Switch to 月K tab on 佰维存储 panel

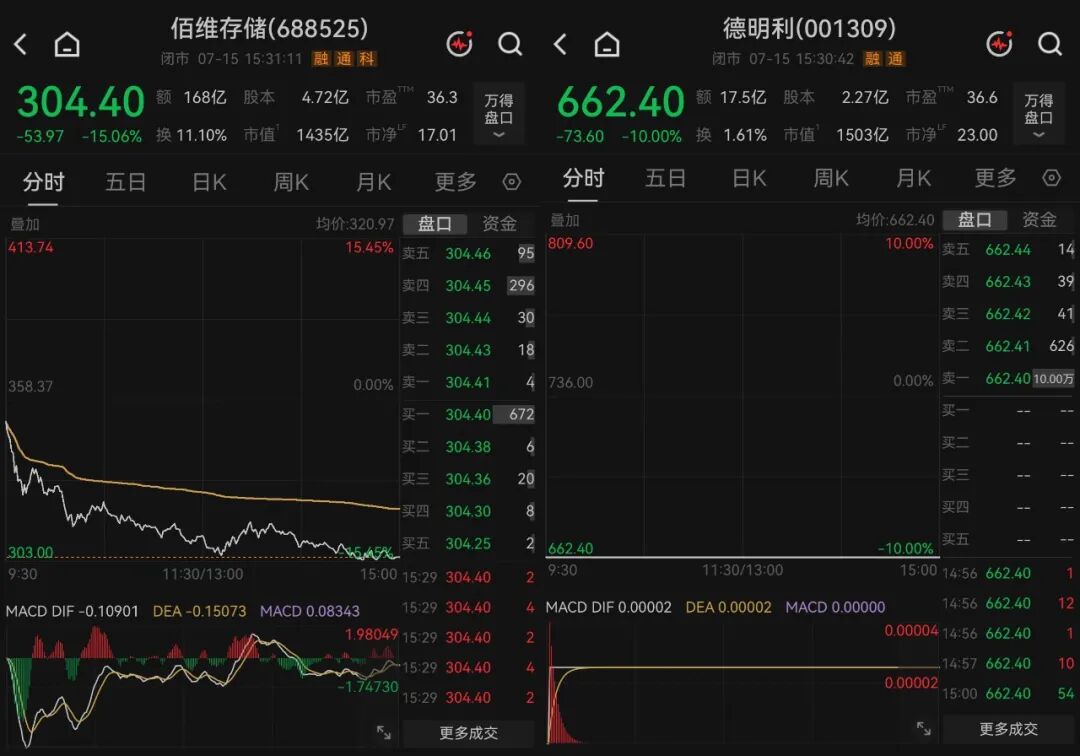pos(373,182)
